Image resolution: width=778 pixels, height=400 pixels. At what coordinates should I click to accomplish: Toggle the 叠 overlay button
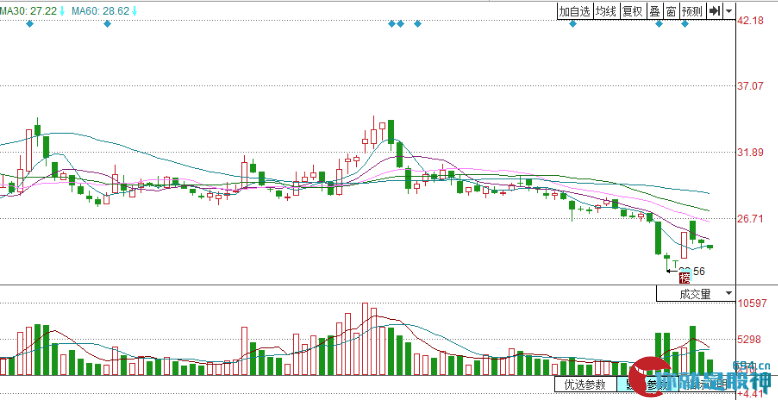[655, 11]
